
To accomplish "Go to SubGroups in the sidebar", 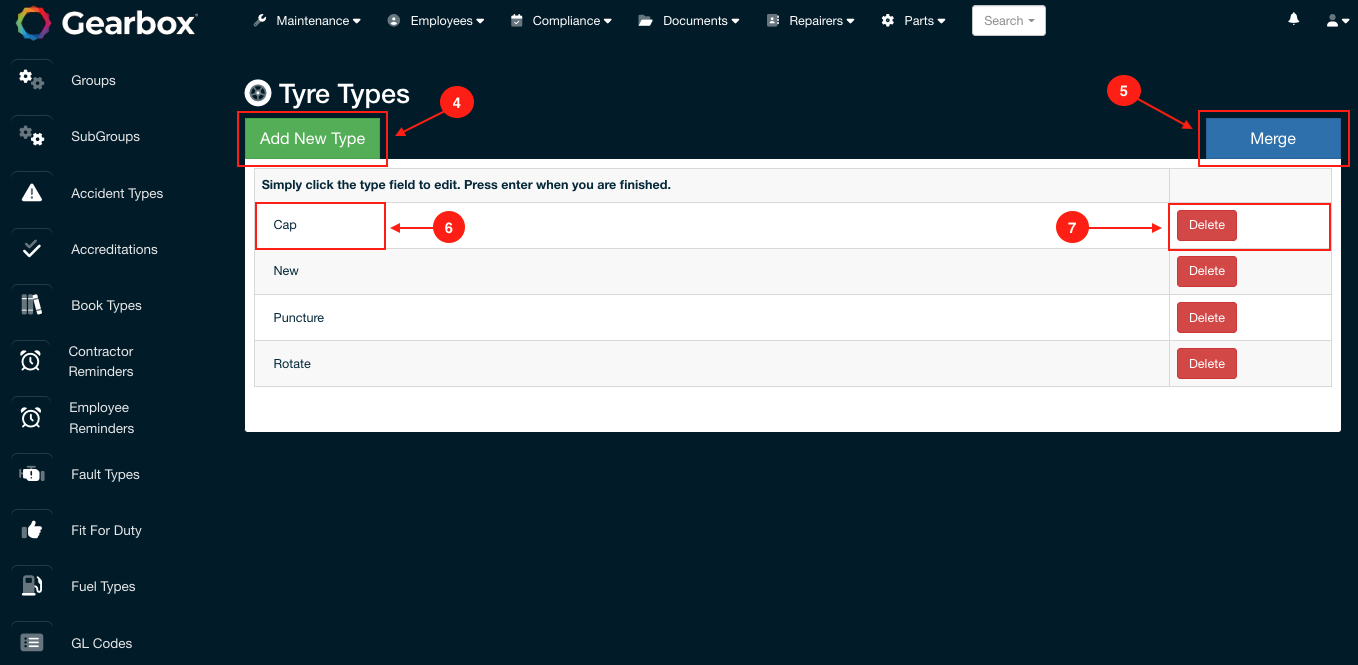I will pyautogui.click(x=105, y=137).
